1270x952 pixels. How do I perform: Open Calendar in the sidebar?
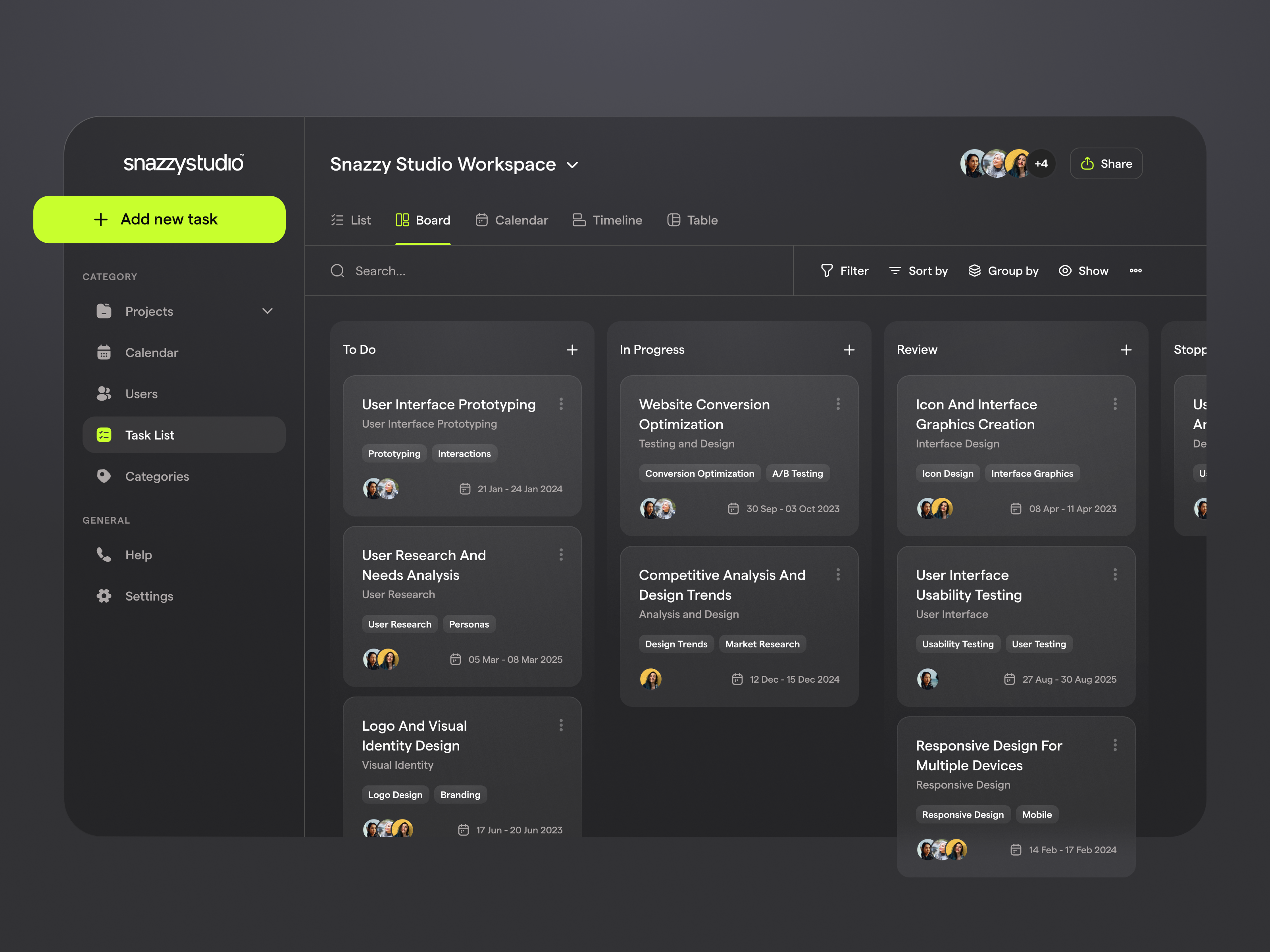(x=184, y=352)
